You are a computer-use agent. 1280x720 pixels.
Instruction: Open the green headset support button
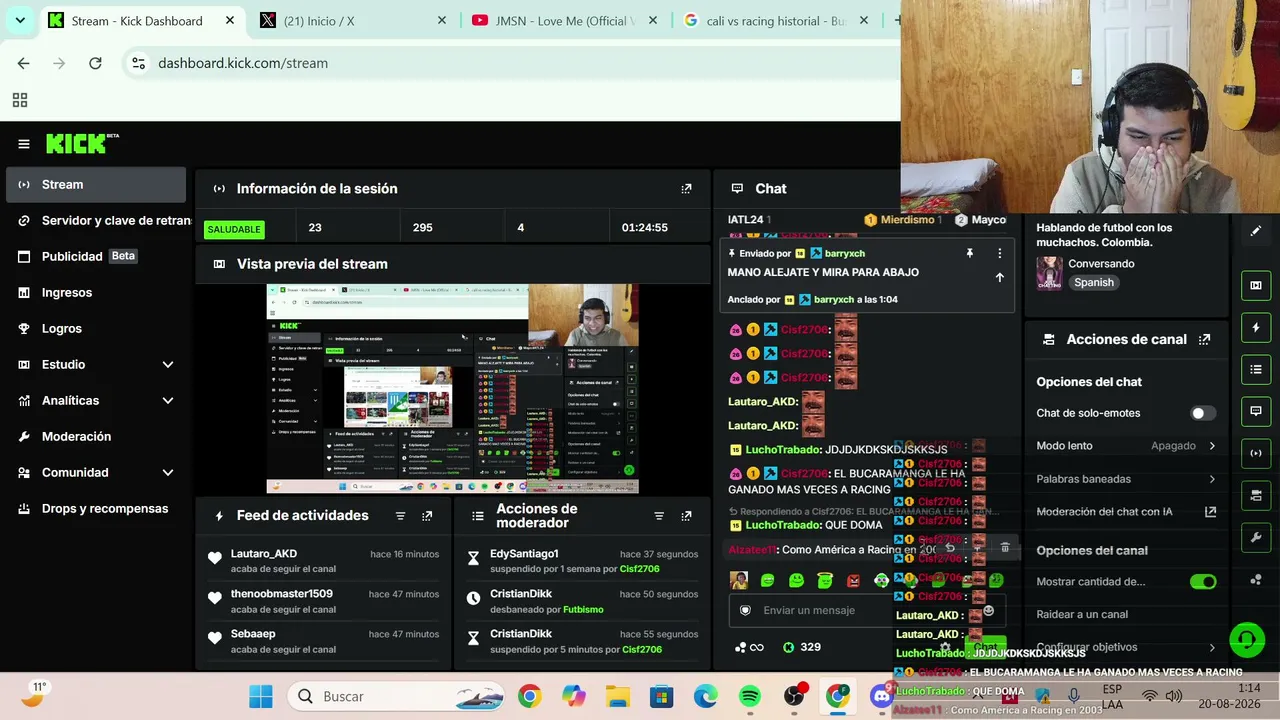point(1246,638)
